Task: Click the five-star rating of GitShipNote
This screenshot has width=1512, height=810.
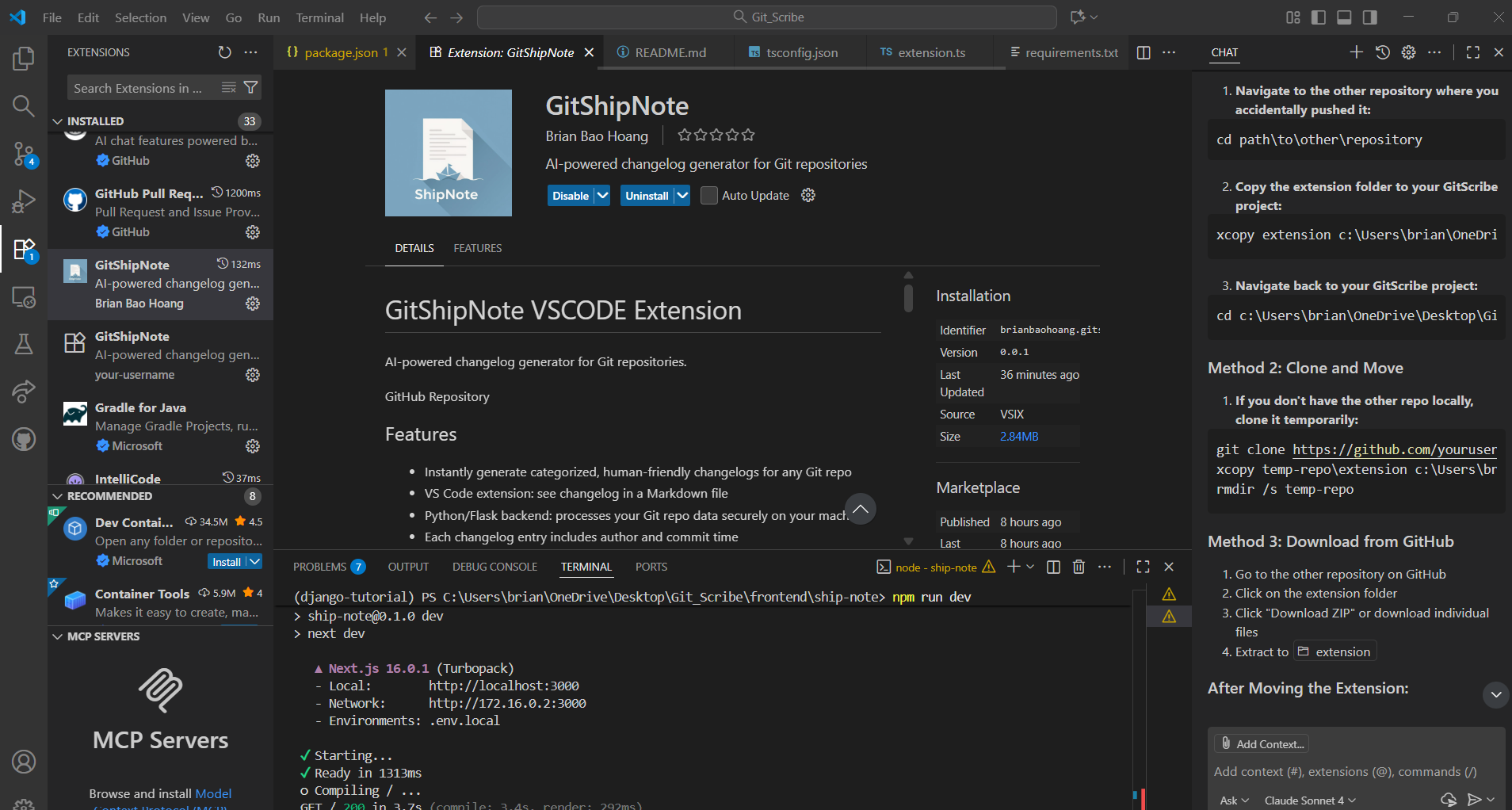Action: (x=716, y=135)
